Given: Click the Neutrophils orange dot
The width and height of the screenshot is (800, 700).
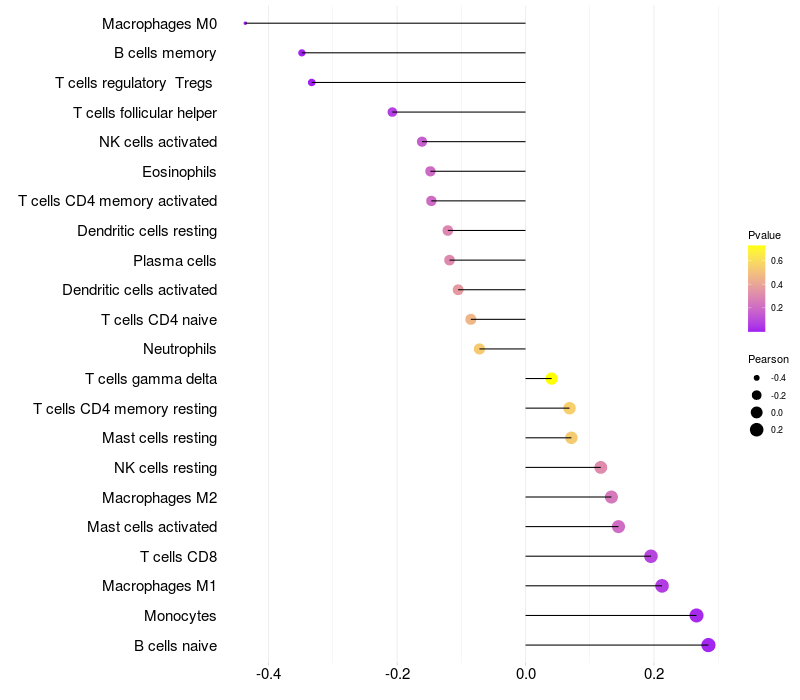Looking at the screenshot, I should (479, 349).
